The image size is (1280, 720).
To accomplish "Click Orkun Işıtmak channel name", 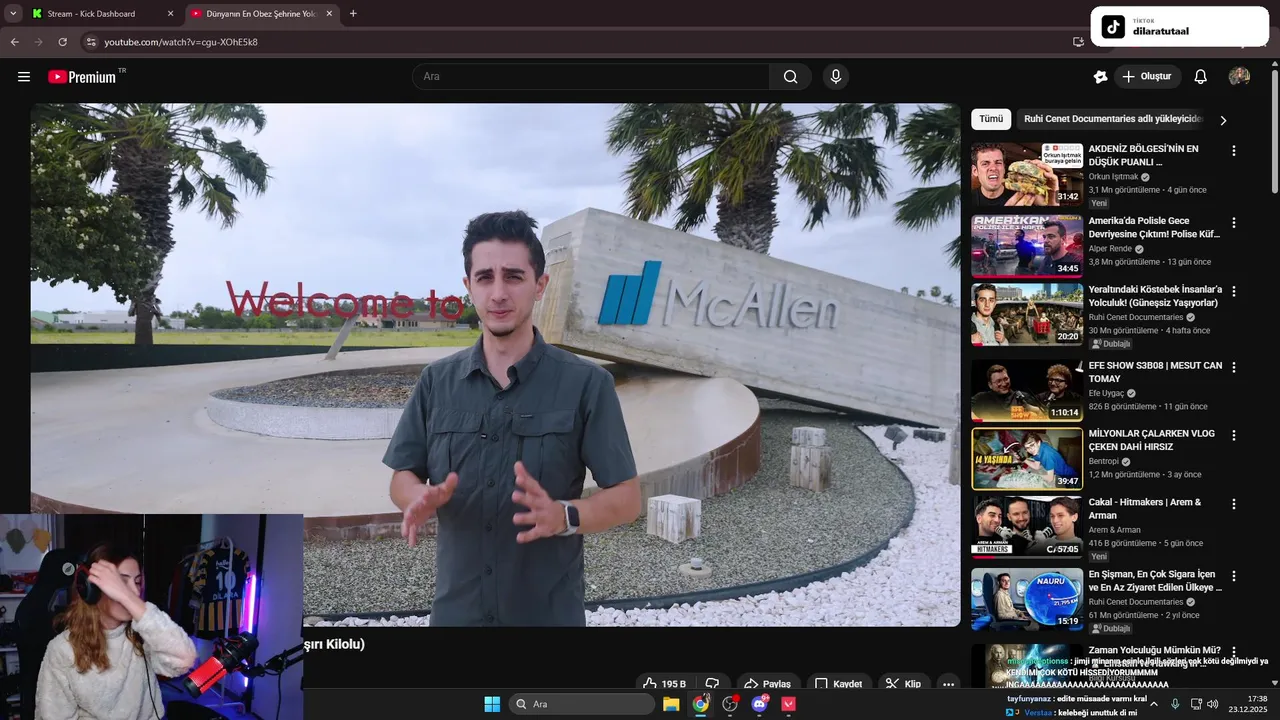I will [x=1113, y=177].
